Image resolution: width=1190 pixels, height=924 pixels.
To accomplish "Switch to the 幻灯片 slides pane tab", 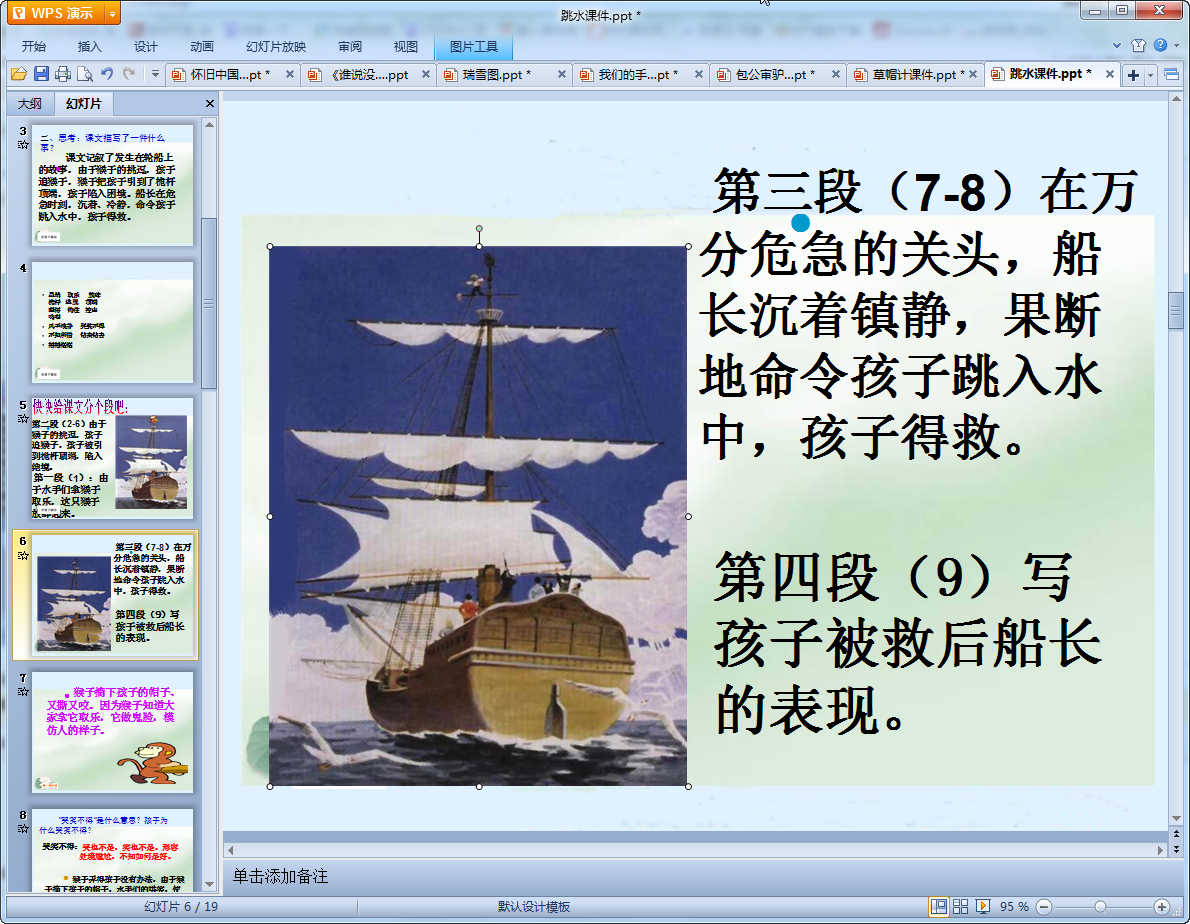I will coord(83,103).
